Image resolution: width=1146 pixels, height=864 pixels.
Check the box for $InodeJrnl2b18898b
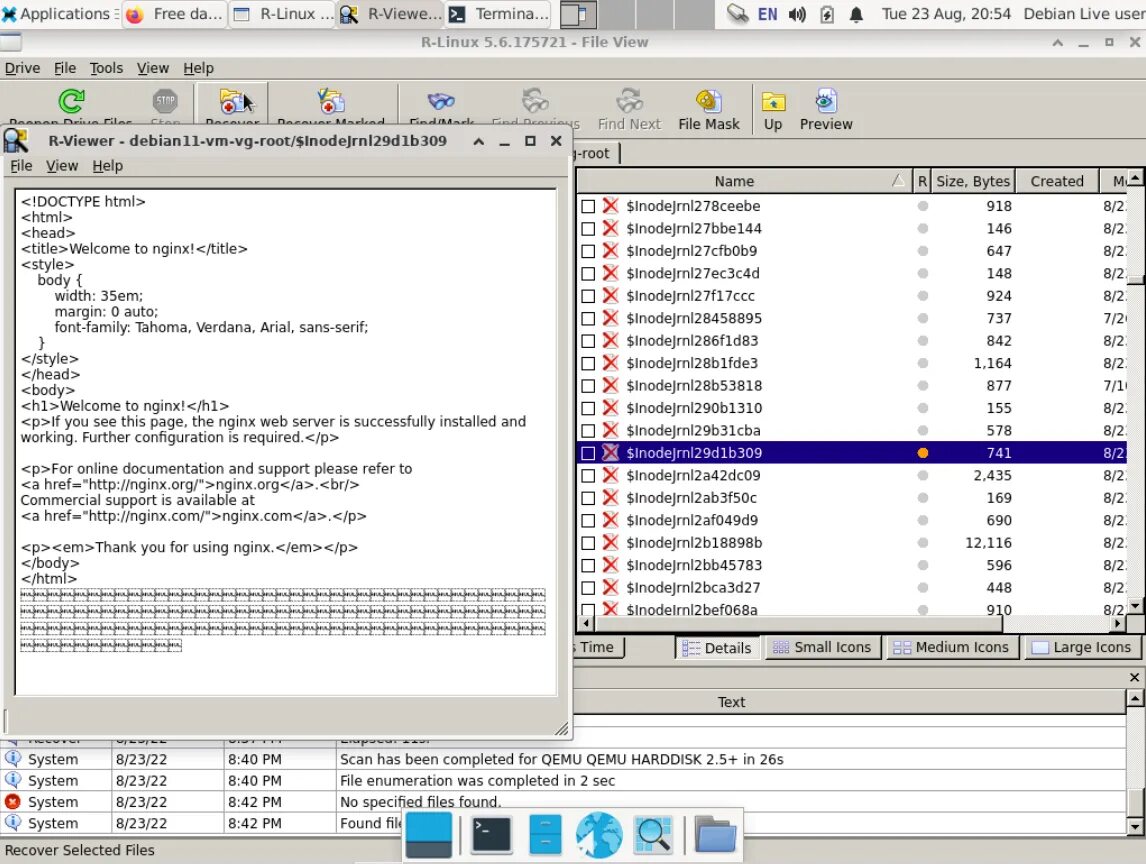click(588, 543)
